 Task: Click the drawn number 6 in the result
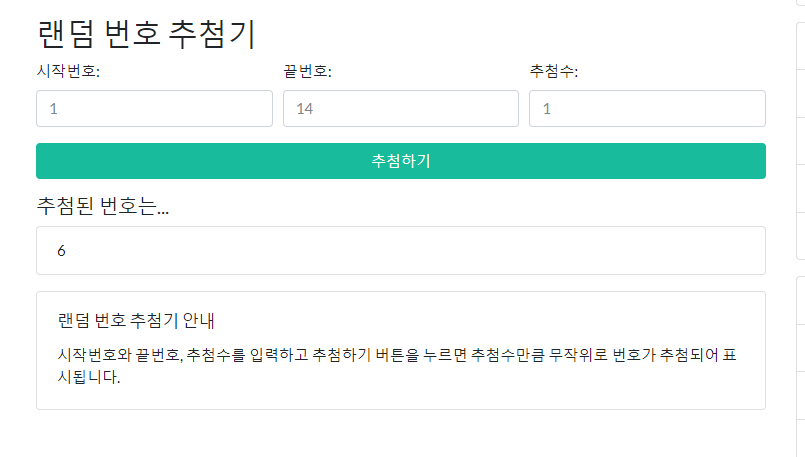(61, 251)
